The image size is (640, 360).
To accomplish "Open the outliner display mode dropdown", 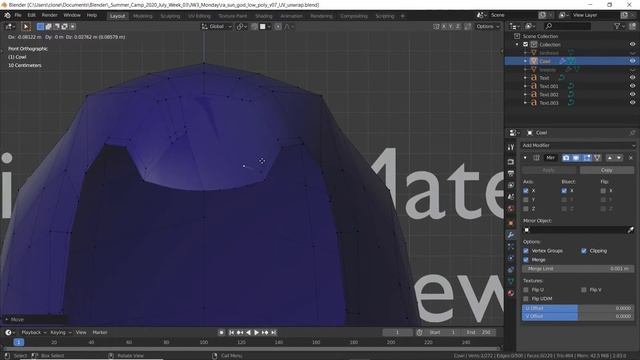I will [x=529, y=26].
